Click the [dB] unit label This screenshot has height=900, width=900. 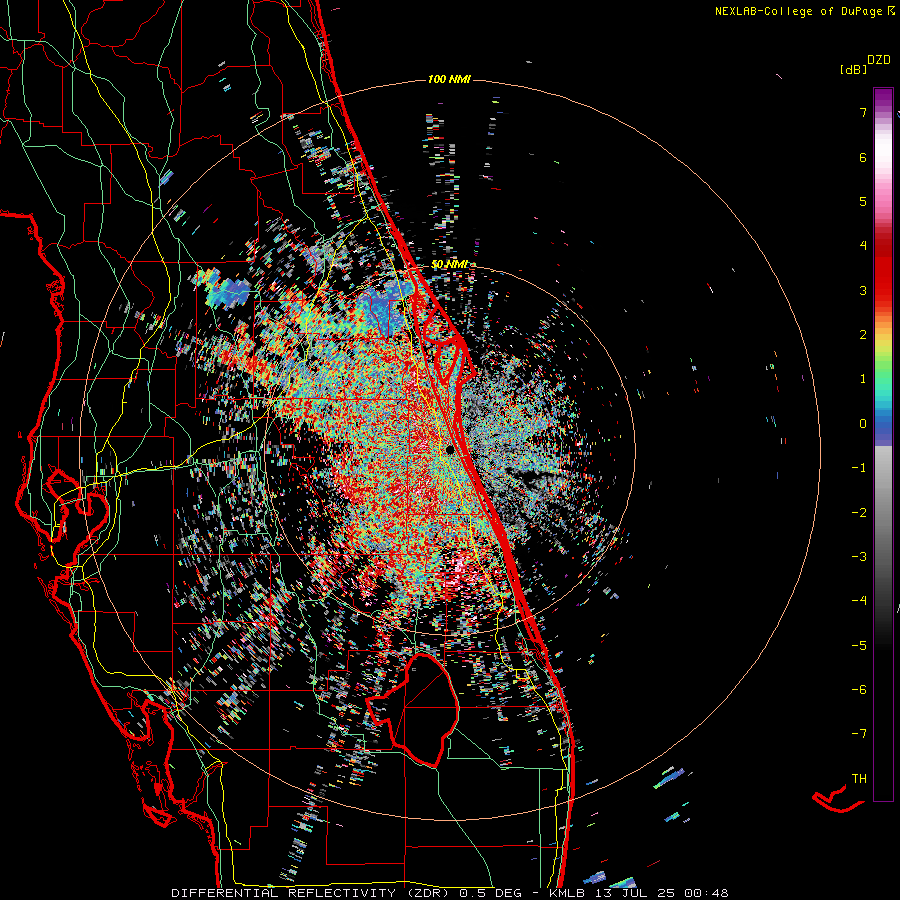[852, 69]
